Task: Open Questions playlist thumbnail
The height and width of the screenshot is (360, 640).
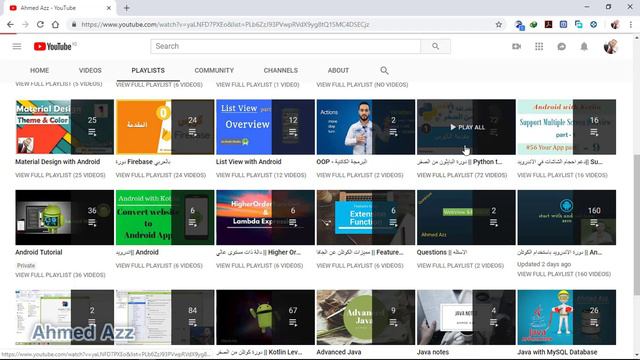Action: 466,217
